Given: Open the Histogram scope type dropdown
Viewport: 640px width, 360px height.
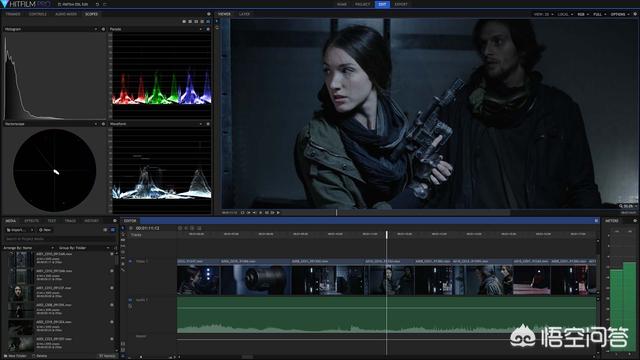Looking at the screenshot, I should click(96, 29).
